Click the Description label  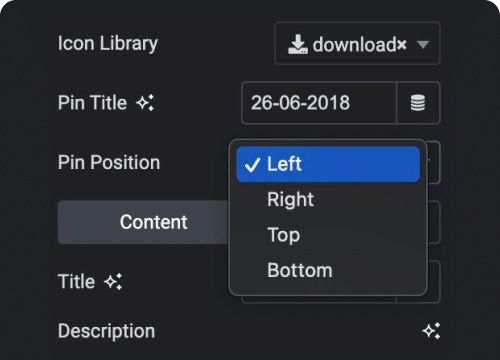[106, 331]
